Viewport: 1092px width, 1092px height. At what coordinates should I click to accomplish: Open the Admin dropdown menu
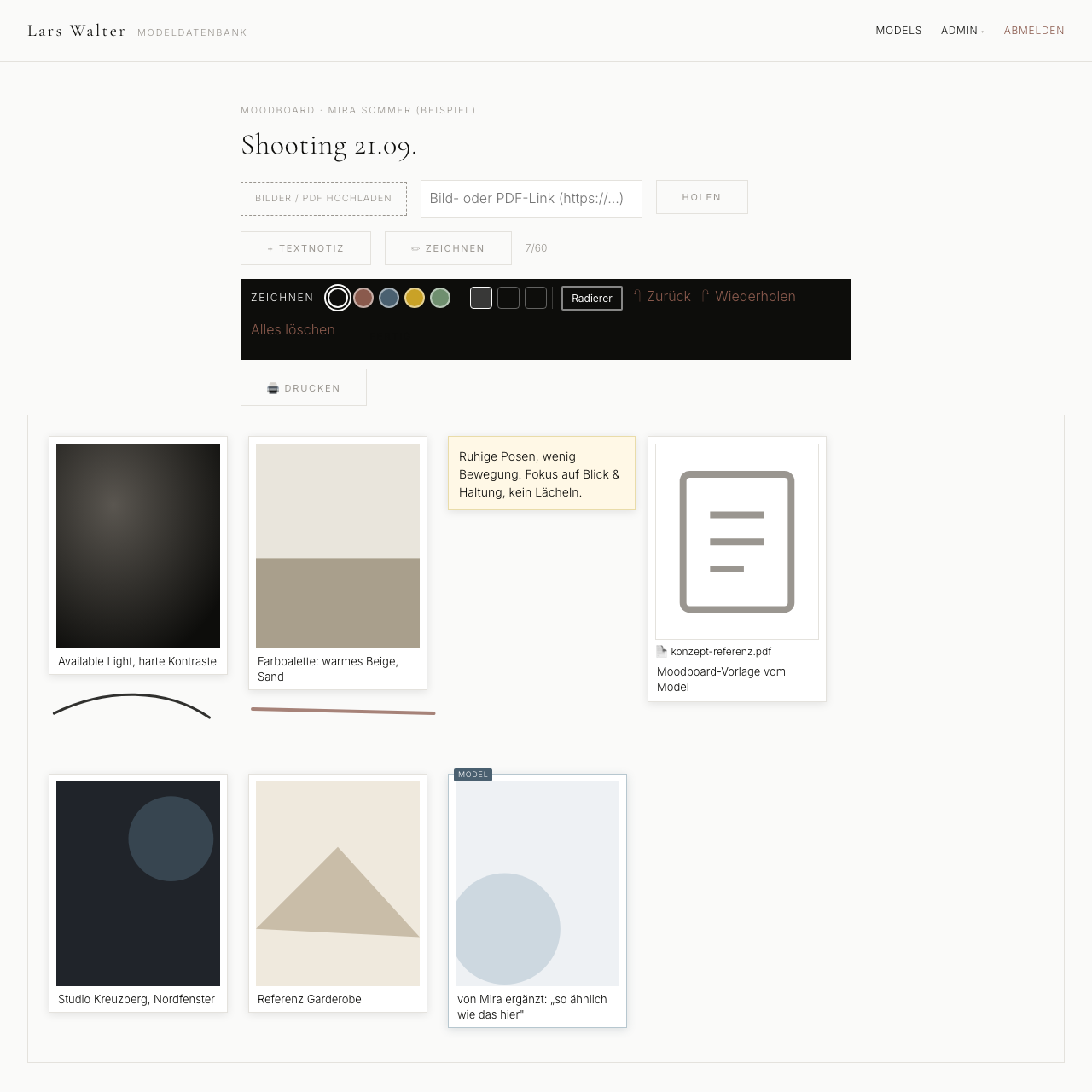click(x=961, y=31)
